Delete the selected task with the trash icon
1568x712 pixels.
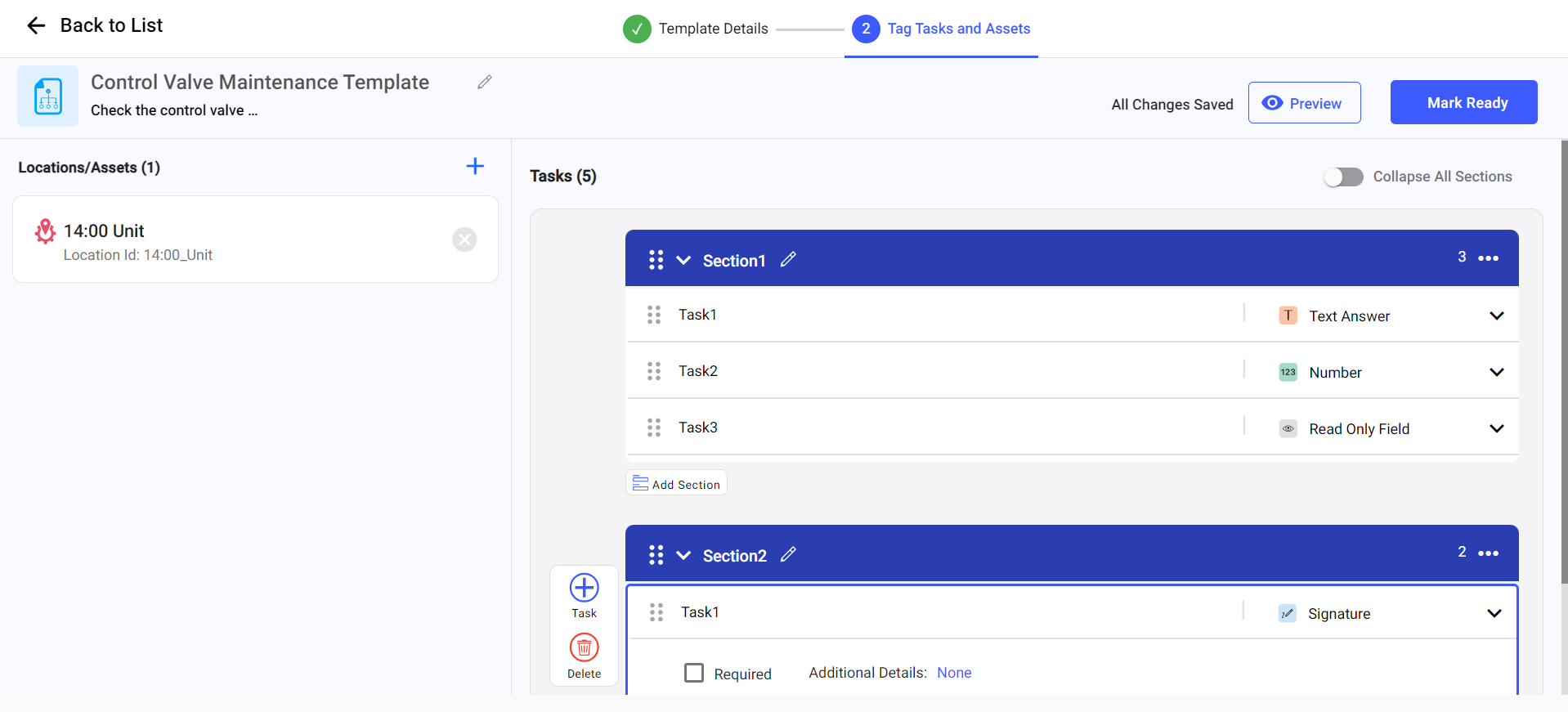[584, 648]
